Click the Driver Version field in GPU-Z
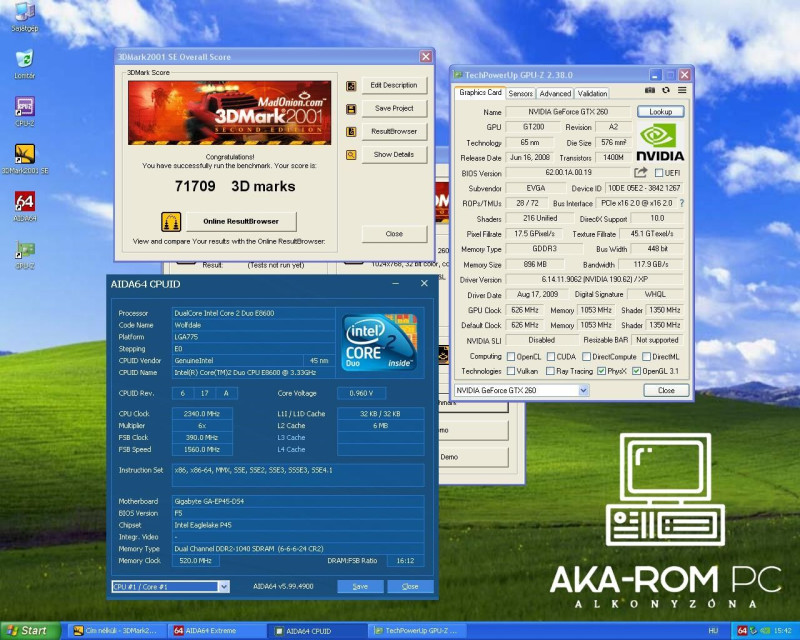Viewport: 800px width, 640px height. [594, 280]
